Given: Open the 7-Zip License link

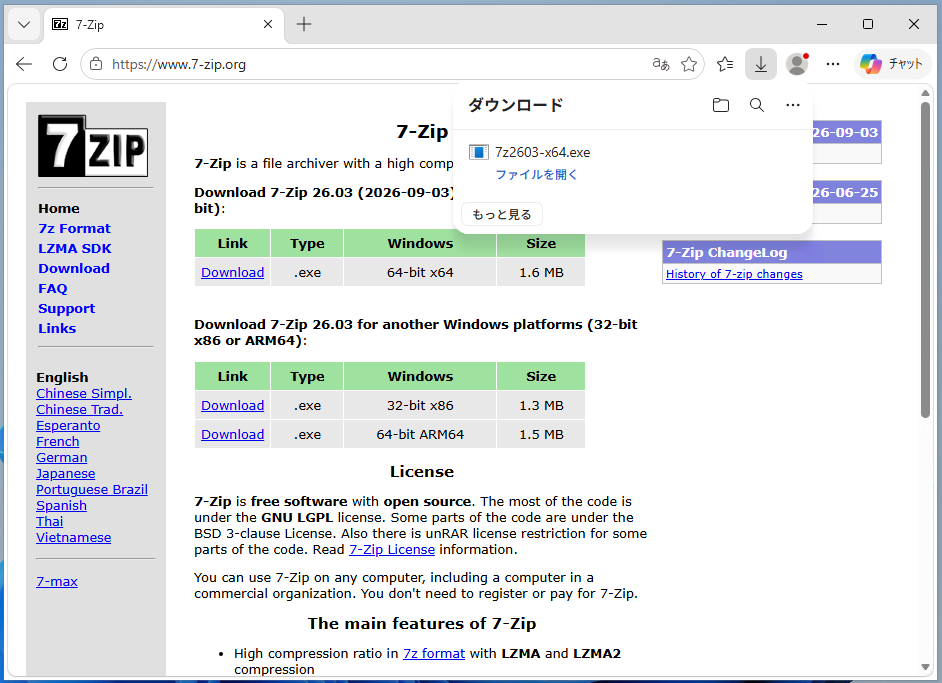Looking at the screenshot, I should coord(392,550).
